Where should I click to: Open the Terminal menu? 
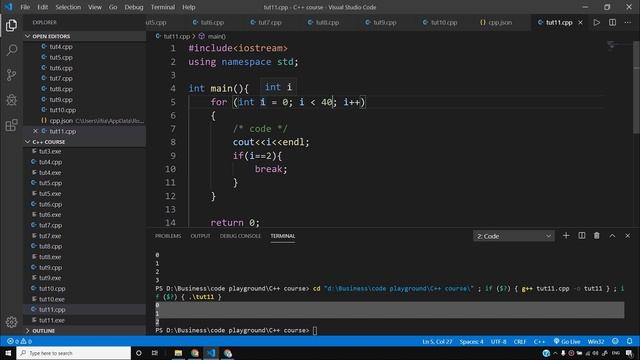click(163, 7)
